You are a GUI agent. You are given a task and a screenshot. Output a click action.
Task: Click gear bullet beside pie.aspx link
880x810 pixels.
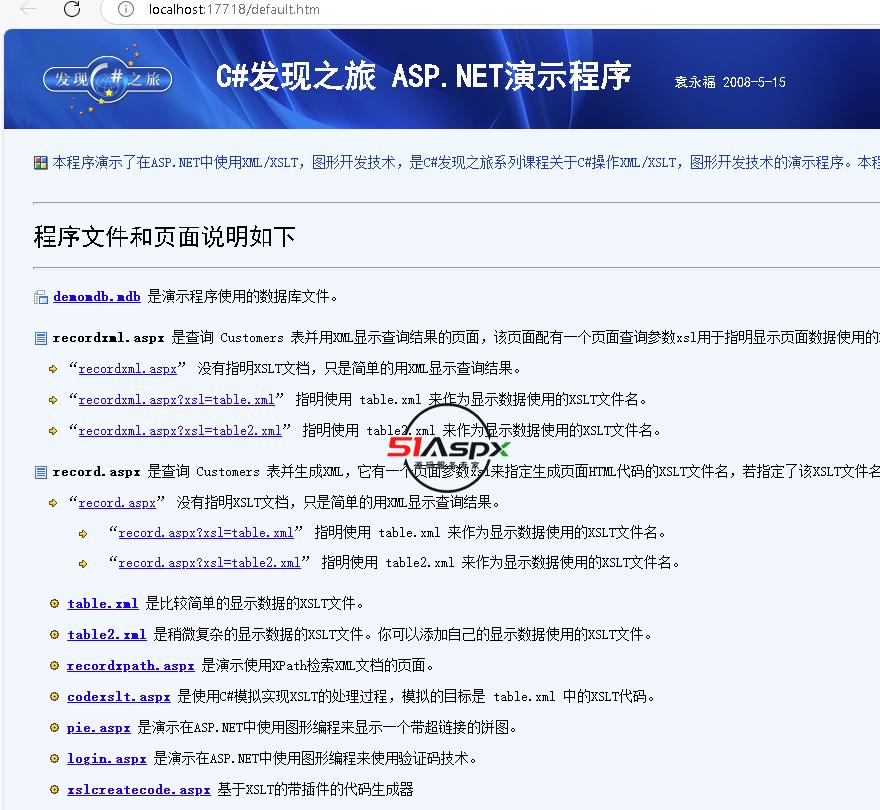click(x=54, y=728)
